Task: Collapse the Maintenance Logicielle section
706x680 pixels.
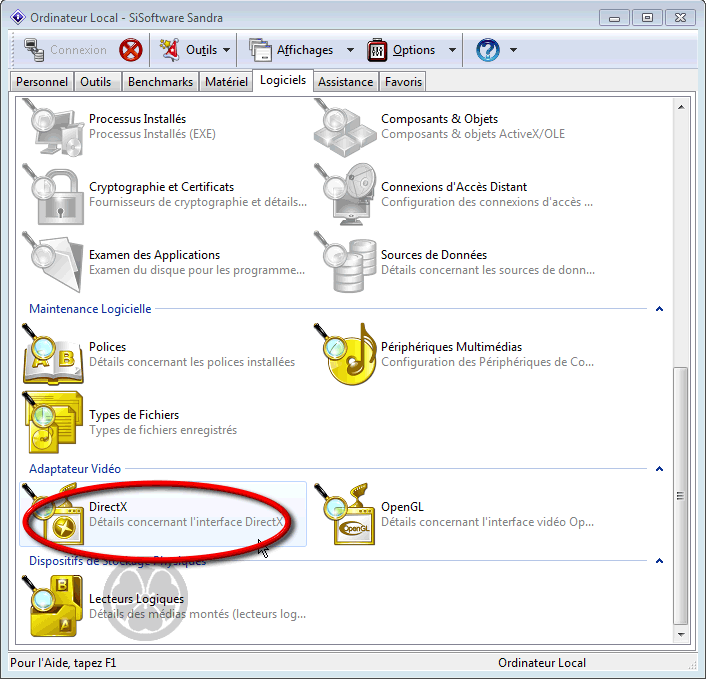Action: [x=660, y=309]
